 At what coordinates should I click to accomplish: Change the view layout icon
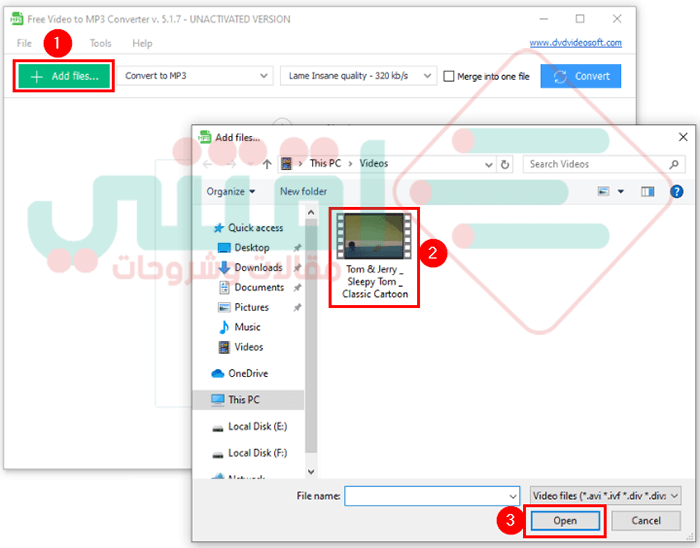pyautogui.click(x=603, y=191)
